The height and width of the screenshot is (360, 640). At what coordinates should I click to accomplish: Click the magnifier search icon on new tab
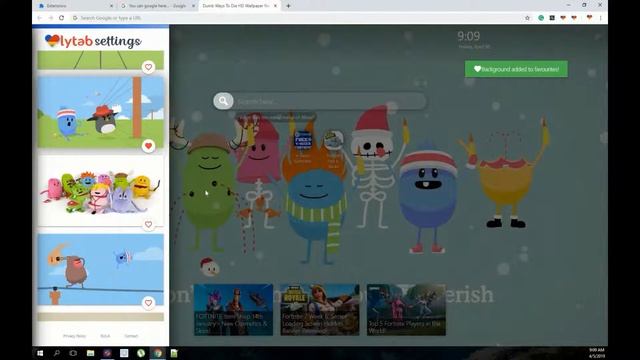tap(223, 101)
